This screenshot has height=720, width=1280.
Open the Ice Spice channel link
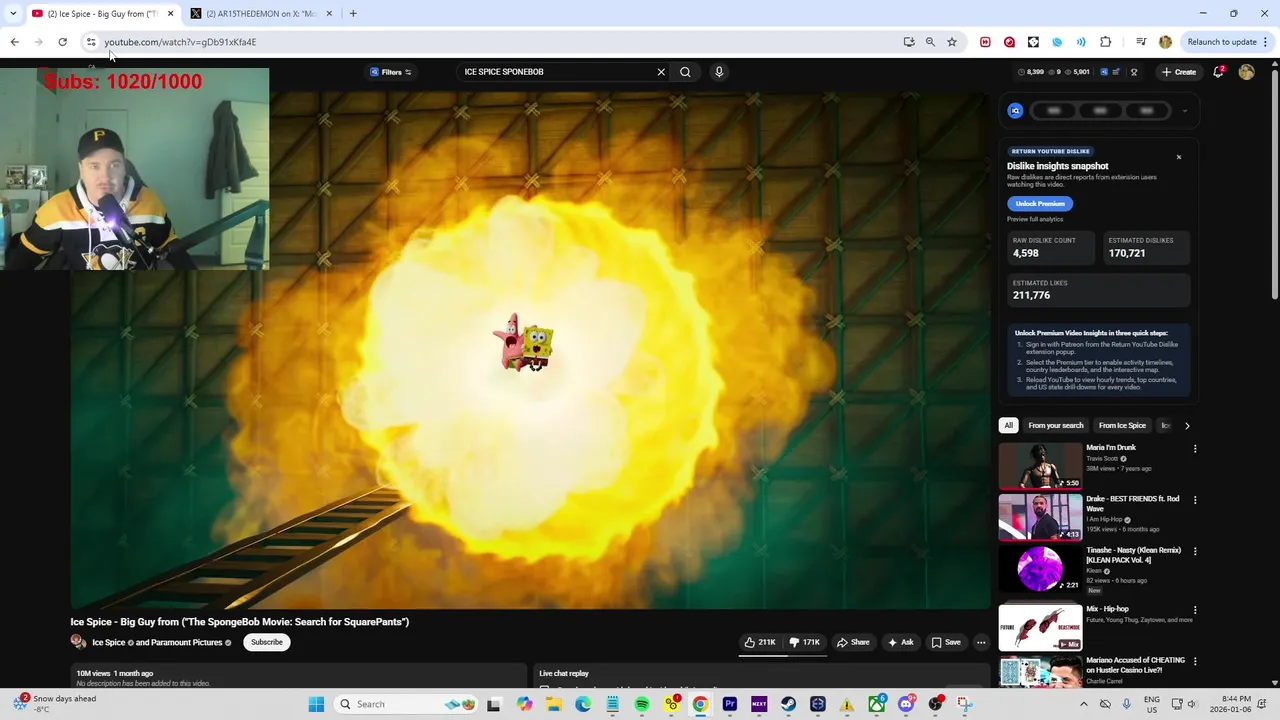coord(109,643)
